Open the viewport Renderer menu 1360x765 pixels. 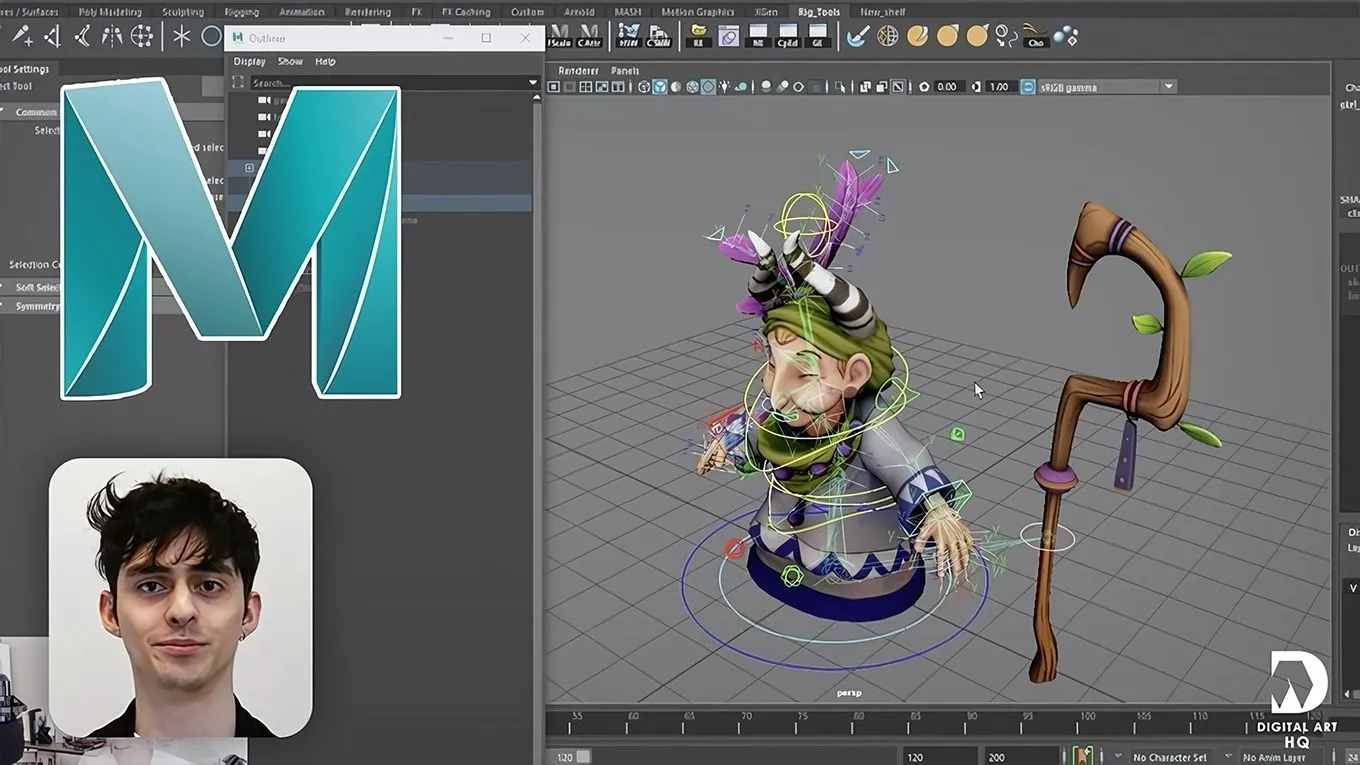578,70
